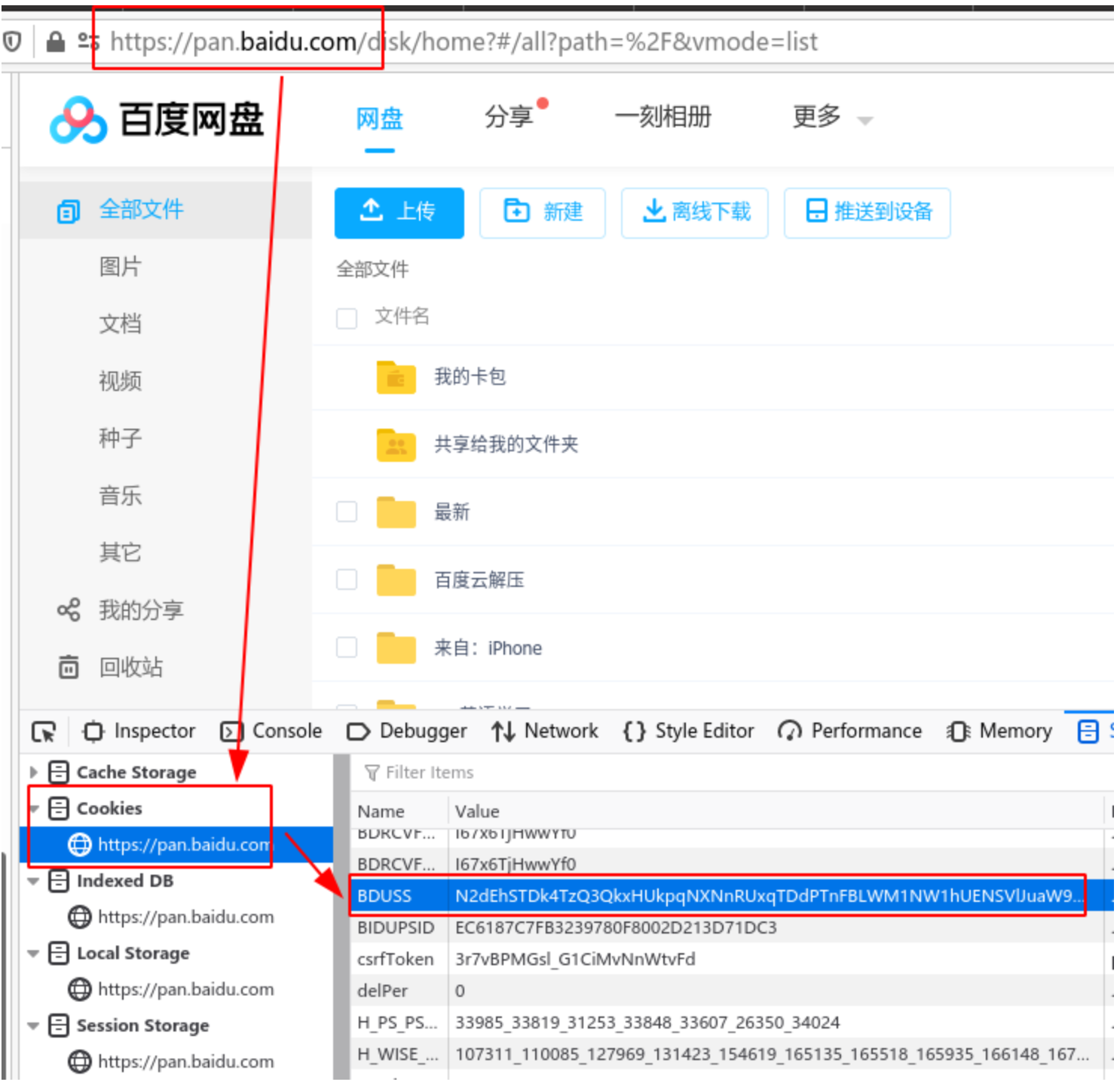The width and height of the screenshot is (1120, 1088).
Task: Click the filter funnel icon in Filter Items
Action: pyautogui.click(x=372, y=772)
